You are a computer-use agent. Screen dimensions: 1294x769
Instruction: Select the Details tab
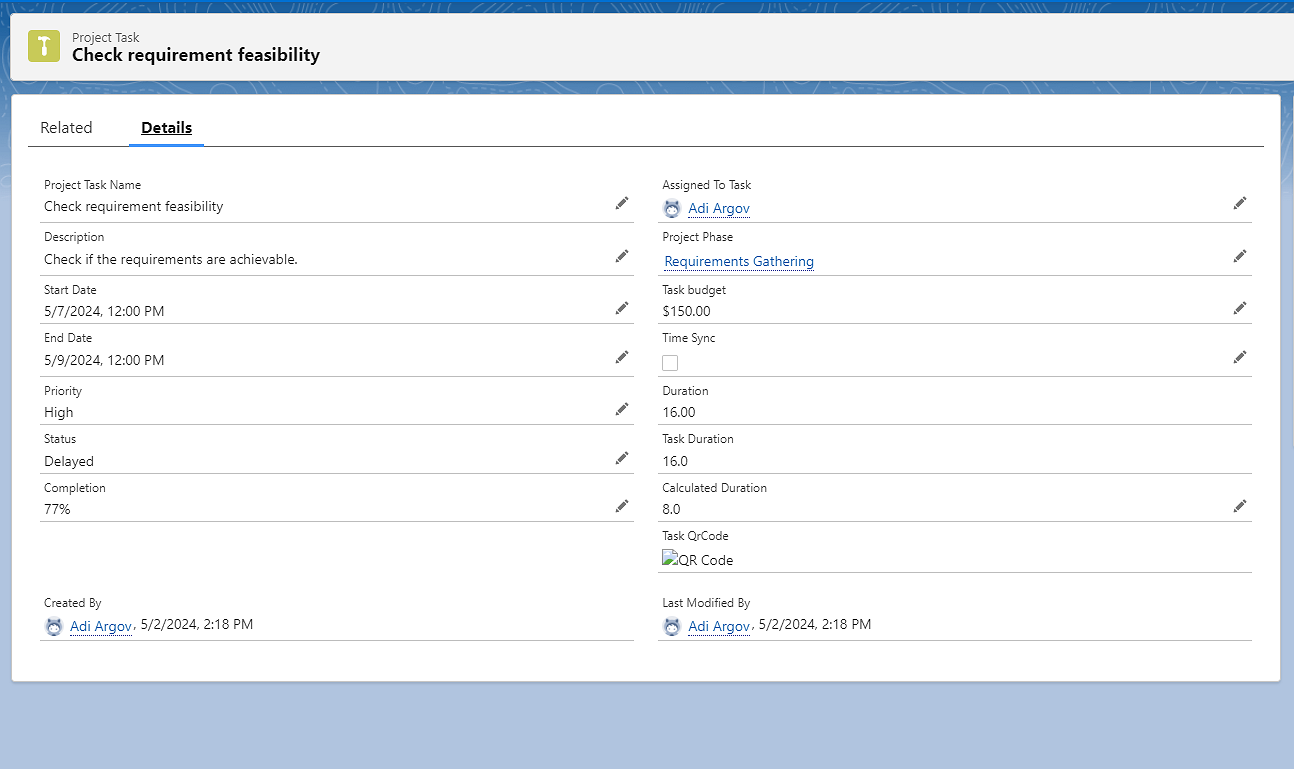tap(166, 127)
